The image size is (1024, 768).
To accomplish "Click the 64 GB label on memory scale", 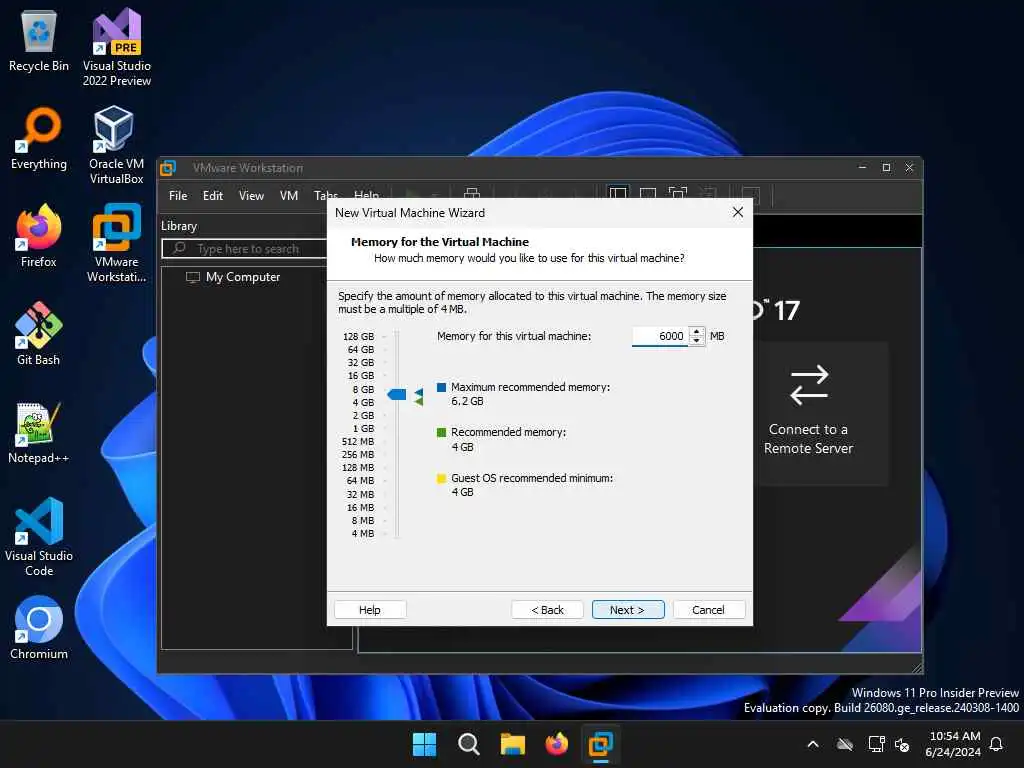I will (360, 349).
